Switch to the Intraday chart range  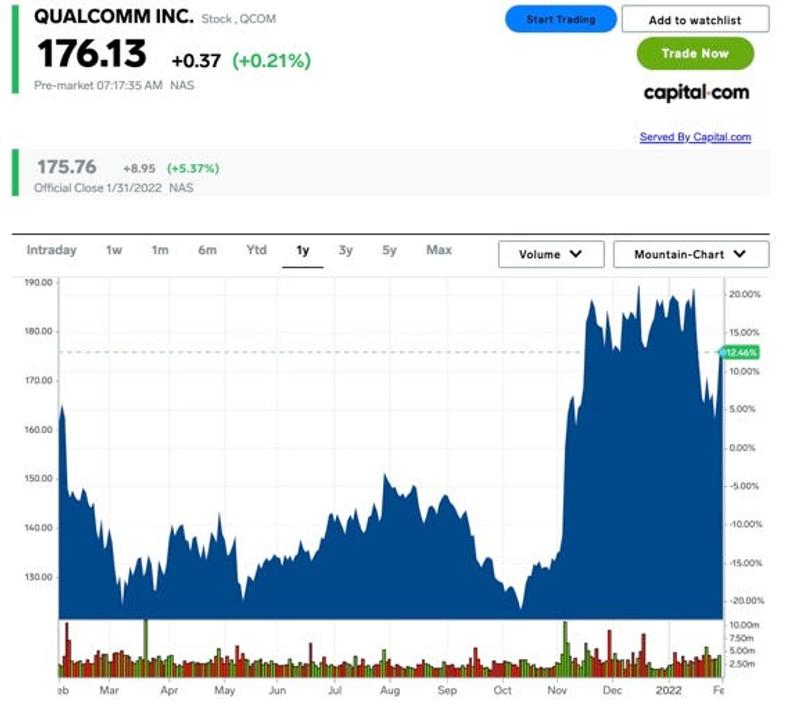[x=52, y=250]
